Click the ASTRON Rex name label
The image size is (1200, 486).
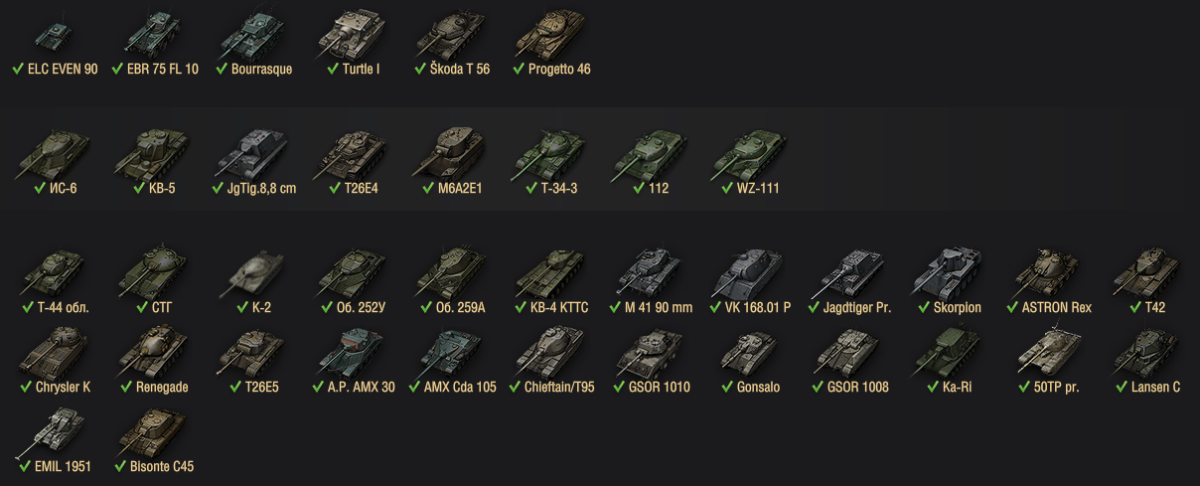pyautogui.click(x=1056, y=307)
